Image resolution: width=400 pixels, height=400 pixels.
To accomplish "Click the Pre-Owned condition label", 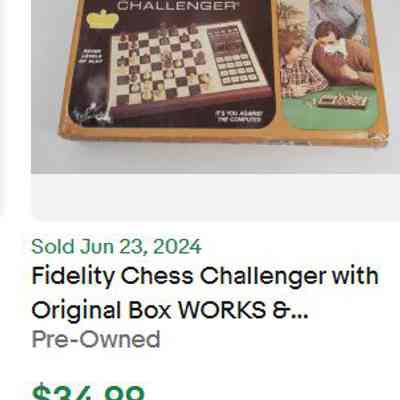I will [x=96, y=339].
